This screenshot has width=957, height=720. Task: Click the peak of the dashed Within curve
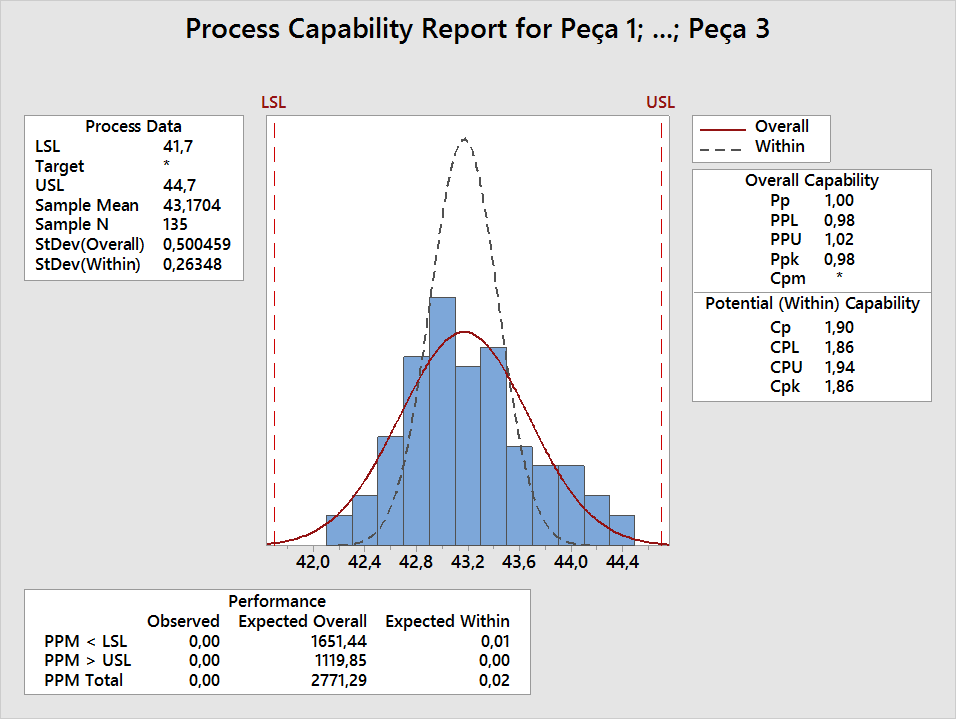click(464, 138)
